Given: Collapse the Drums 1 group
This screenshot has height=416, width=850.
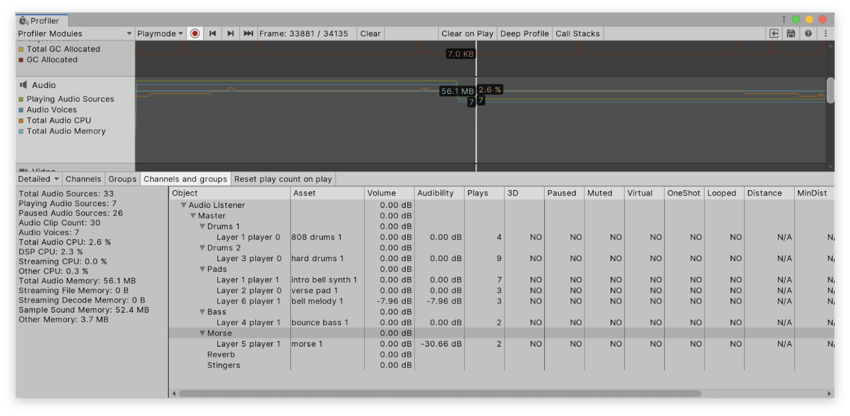Looking at the screenshot, I should [202, 227].
